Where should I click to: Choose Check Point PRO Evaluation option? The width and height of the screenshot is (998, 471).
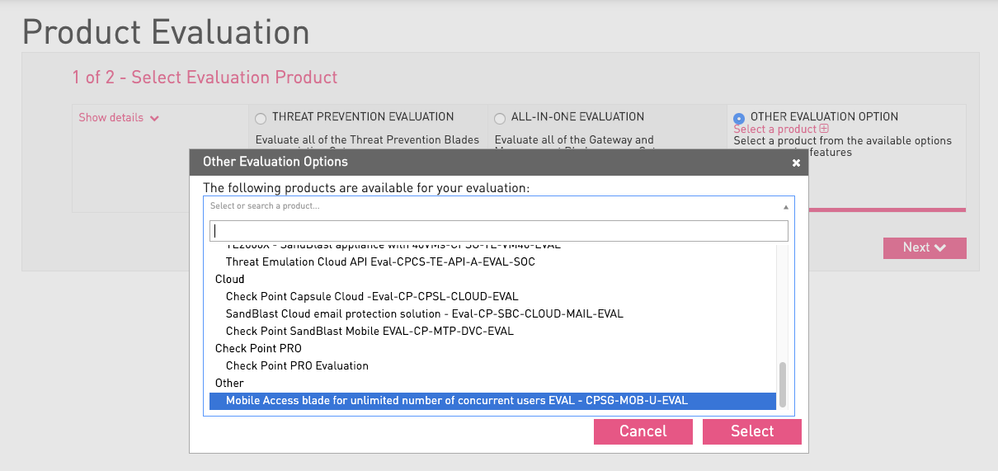pos(493,366)
